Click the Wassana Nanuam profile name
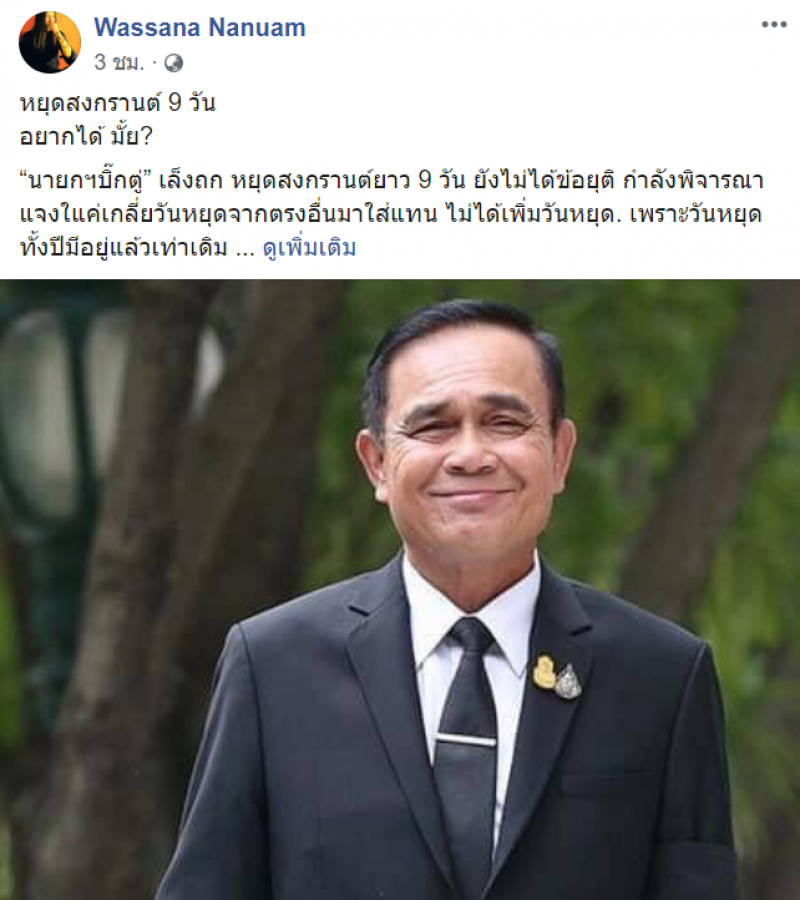Screen dimensions: 800x900 [200, 28]
